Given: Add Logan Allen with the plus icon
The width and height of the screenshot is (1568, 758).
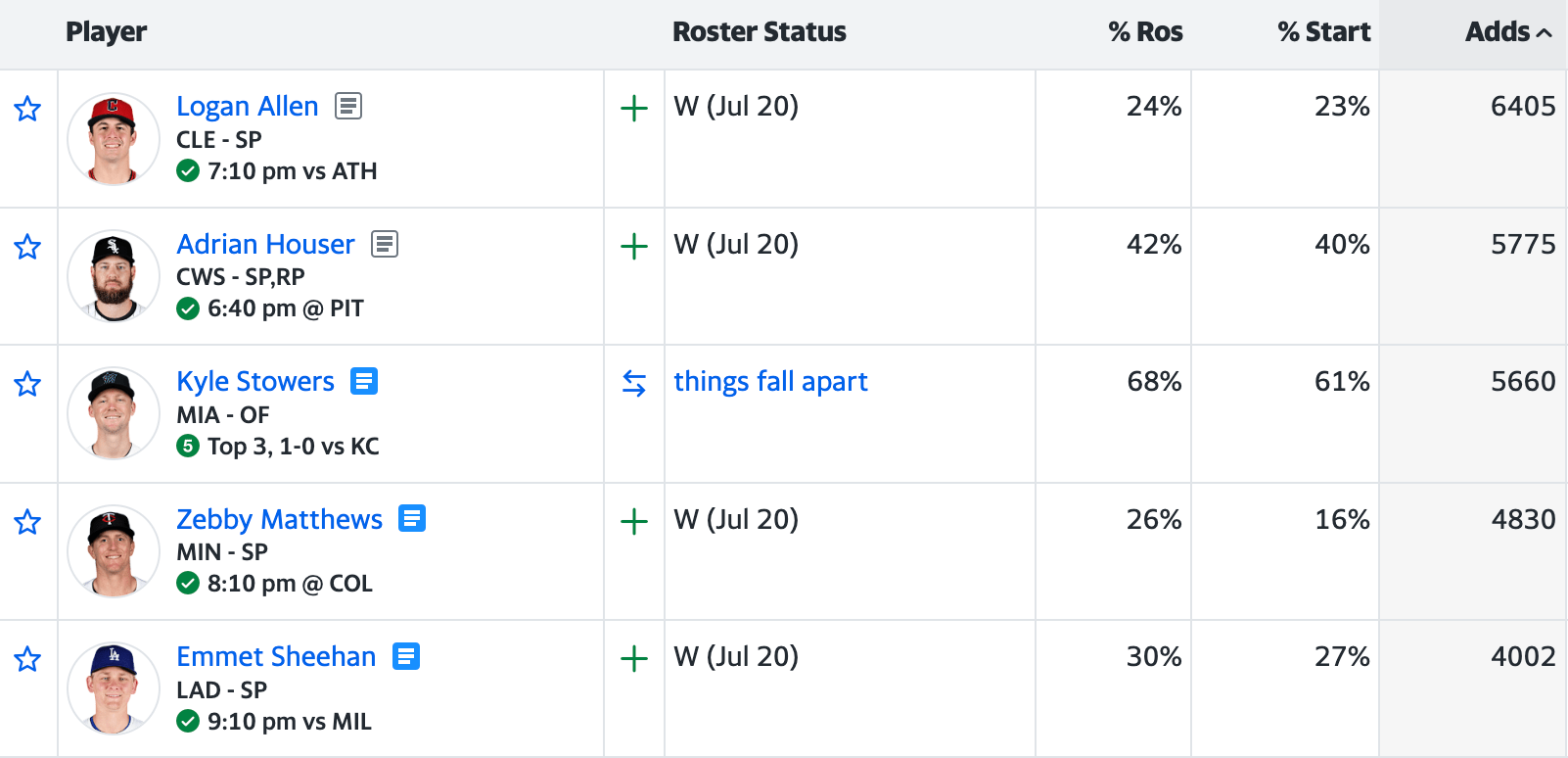Looking at the screenshot, I should point(634,108).
